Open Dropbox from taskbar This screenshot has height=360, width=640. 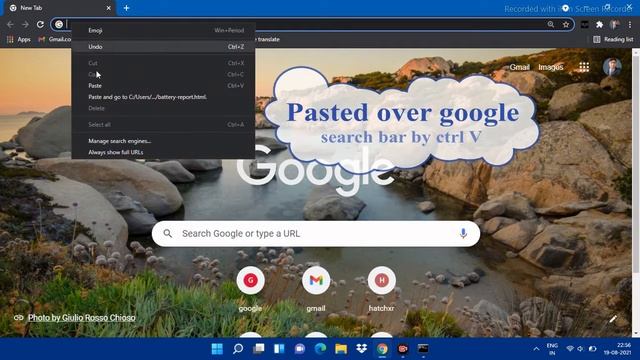tap(362, 349)
